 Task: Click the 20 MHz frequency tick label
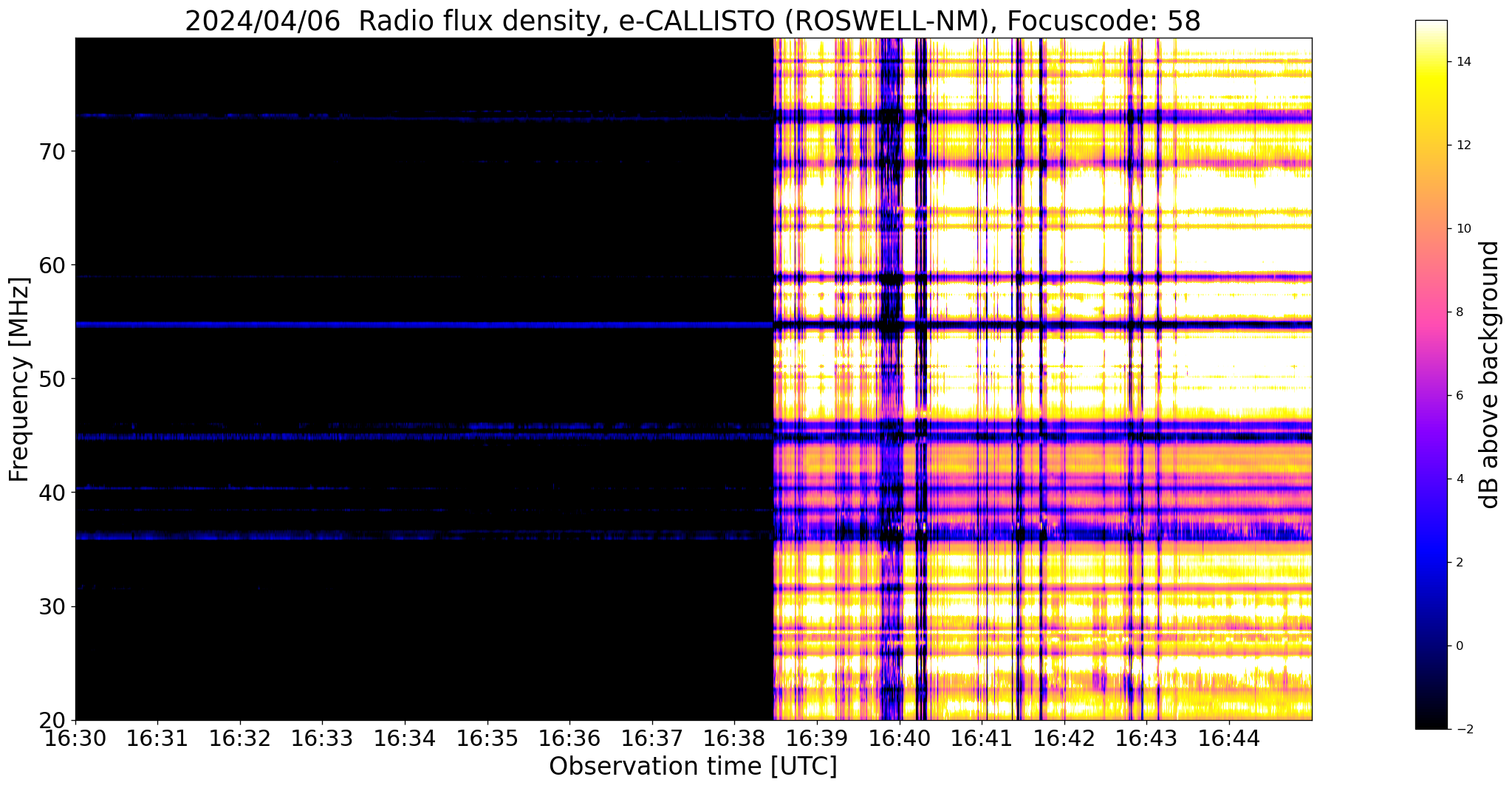click(x=52, y=720)
